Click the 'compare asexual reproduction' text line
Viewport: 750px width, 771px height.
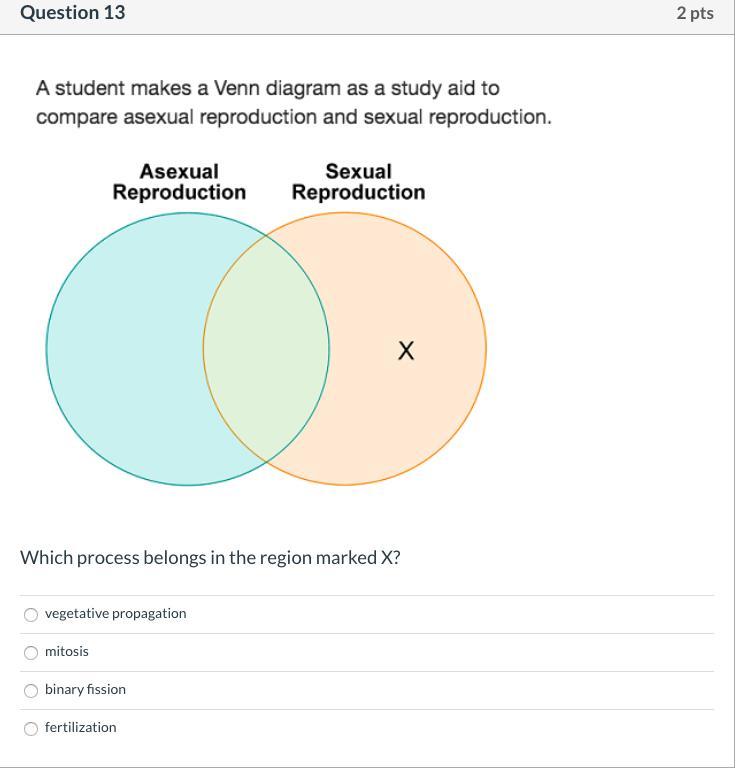coord(293,117)
